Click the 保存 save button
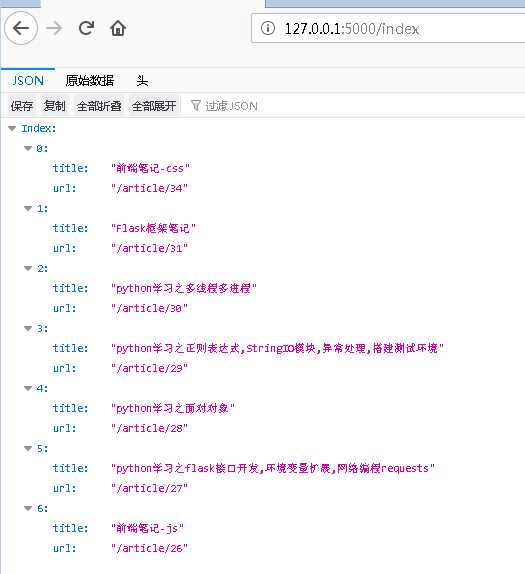525x574 pixels. [22, 106]
